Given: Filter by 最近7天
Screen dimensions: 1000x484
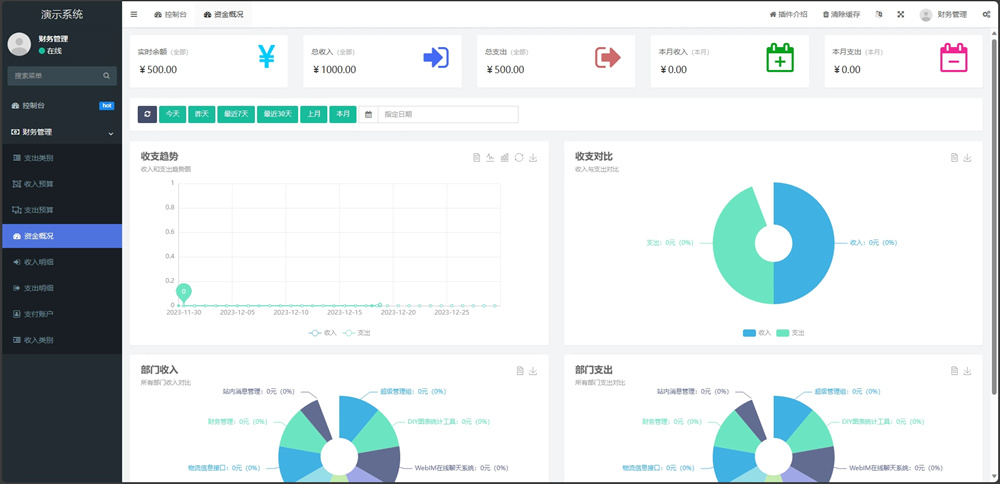Looking at the screenshot, I should 236,114.
